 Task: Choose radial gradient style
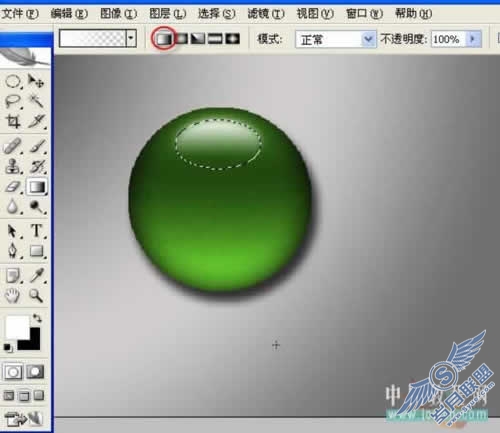pyautogui.click(x=182, y=39)
